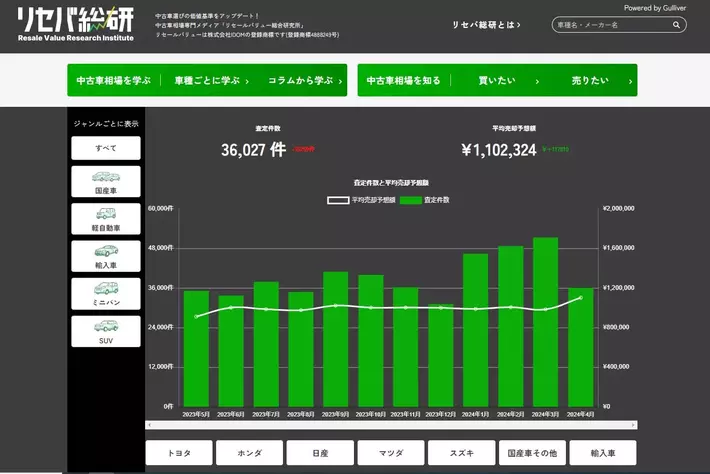Click the ジャンルごとに表示 sidebar heading
Image resolution: width=710 pixels, height=474 pixels.
tap(106, 124)
